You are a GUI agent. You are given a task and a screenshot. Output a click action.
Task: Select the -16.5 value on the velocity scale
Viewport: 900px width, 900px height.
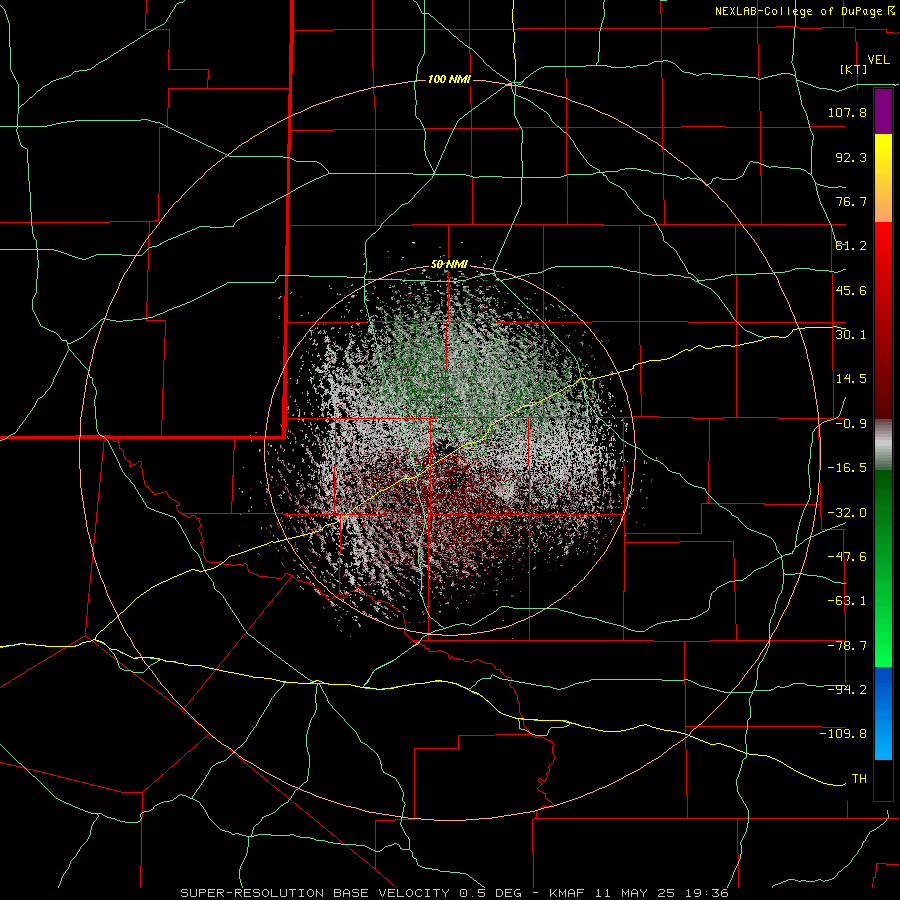847,468
